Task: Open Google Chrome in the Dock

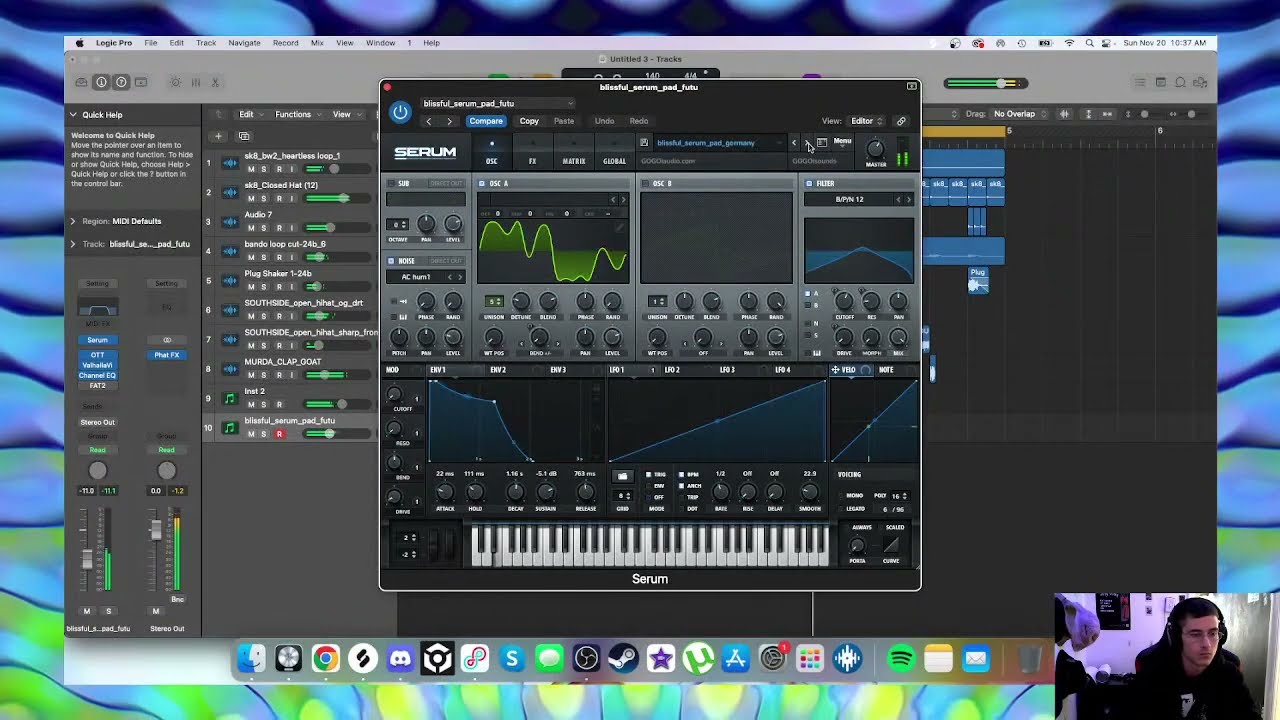Action: pyautogui.click(x=325, y=658)
